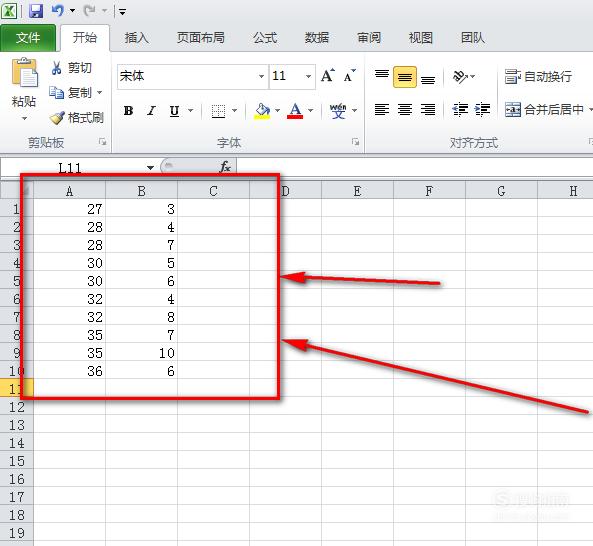
Task: Expand borders dropdown arrow
Action: pos(234,111)
